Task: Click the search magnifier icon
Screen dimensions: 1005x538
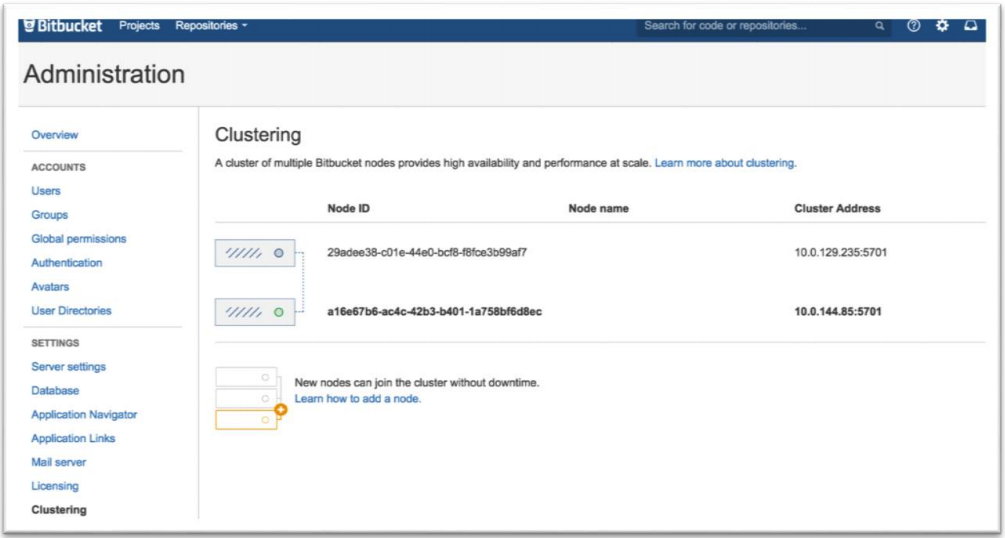Action: click(x=880, y=26)
